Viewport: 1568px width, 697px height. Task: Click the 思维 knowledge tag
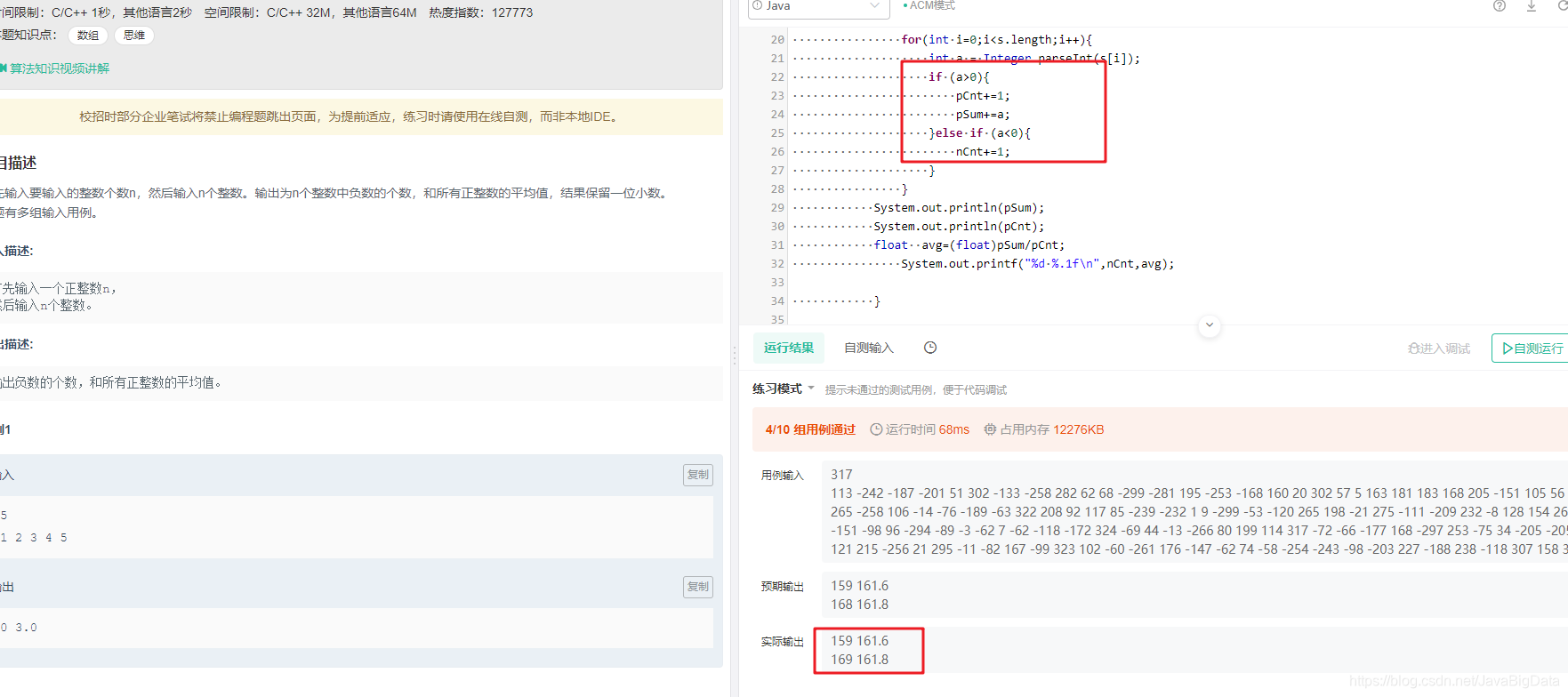134,36
